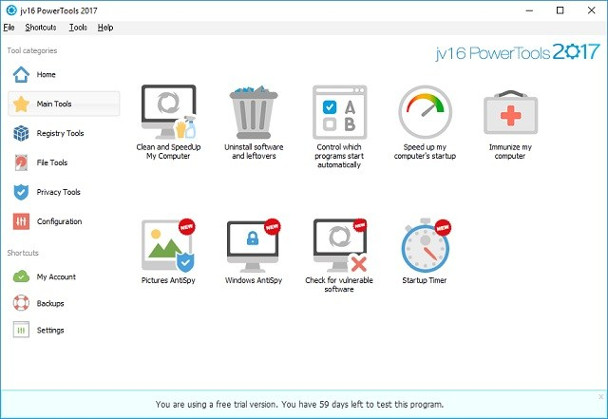Image resolution: width=608 pixels, height=419 pixels.
Task: Select Registry Tools category
Action: pyautogui.click(x=64, y=133)
